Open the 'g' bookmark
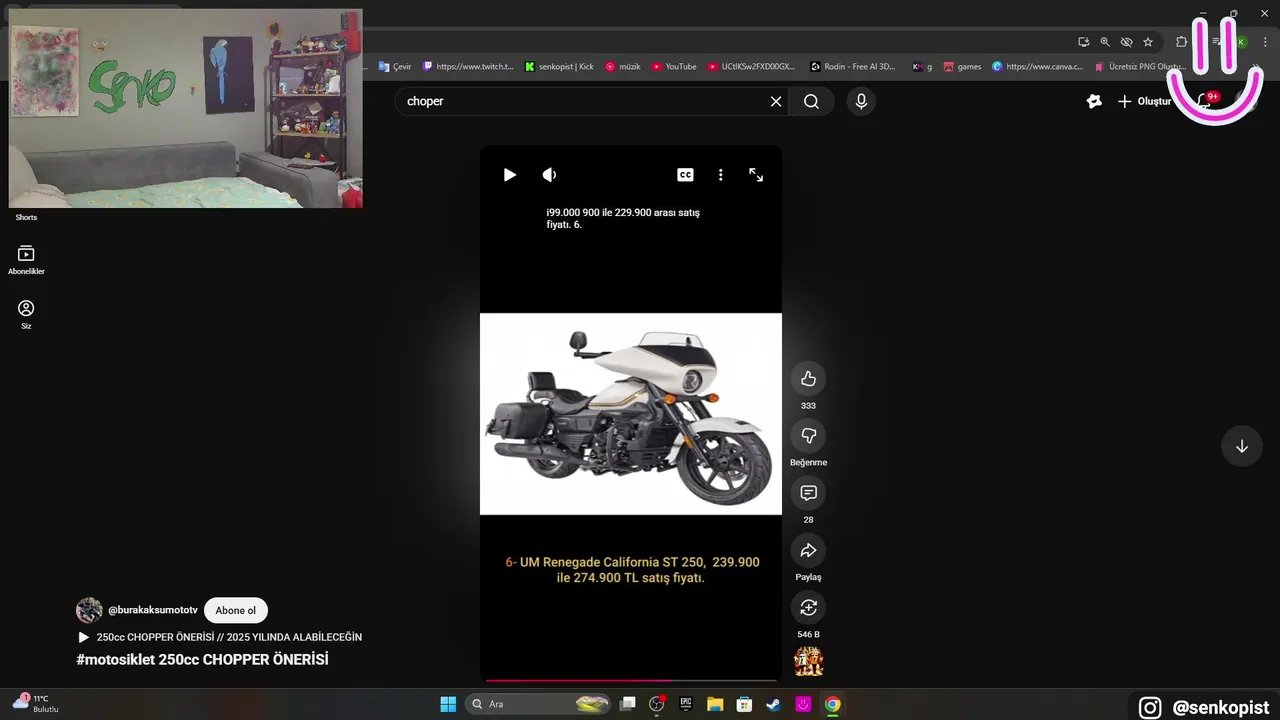 (x=922, y=66)
